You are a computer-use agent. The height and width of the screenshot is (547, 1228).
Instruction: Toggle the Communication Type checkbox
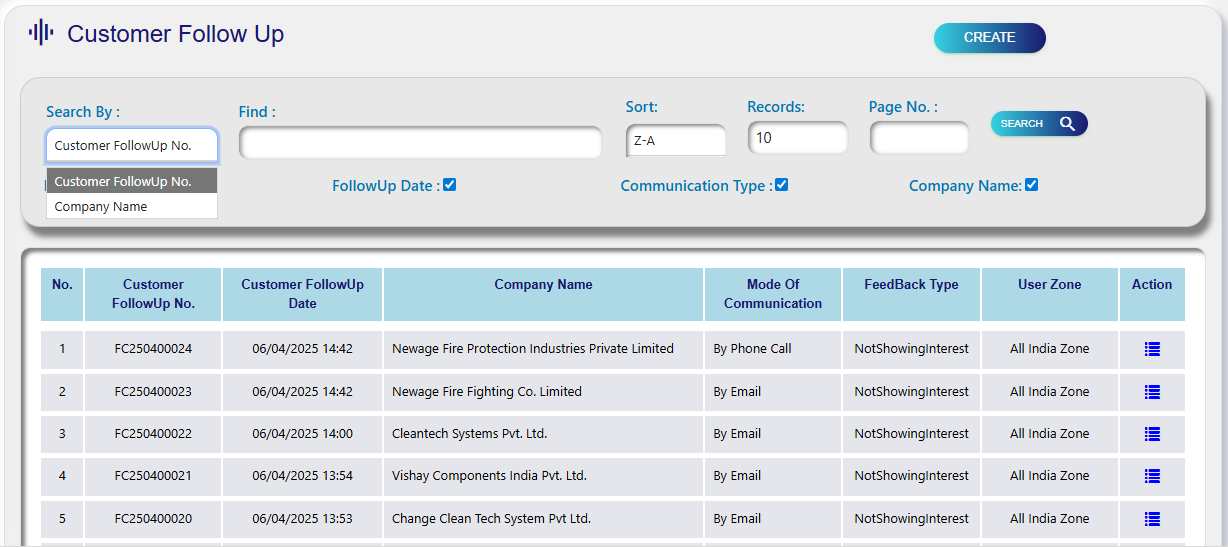(x=782, y=185)
